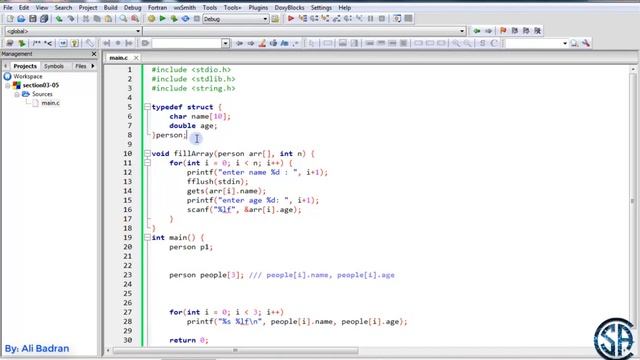Click the Paste toolbar icon

[108, 19]
